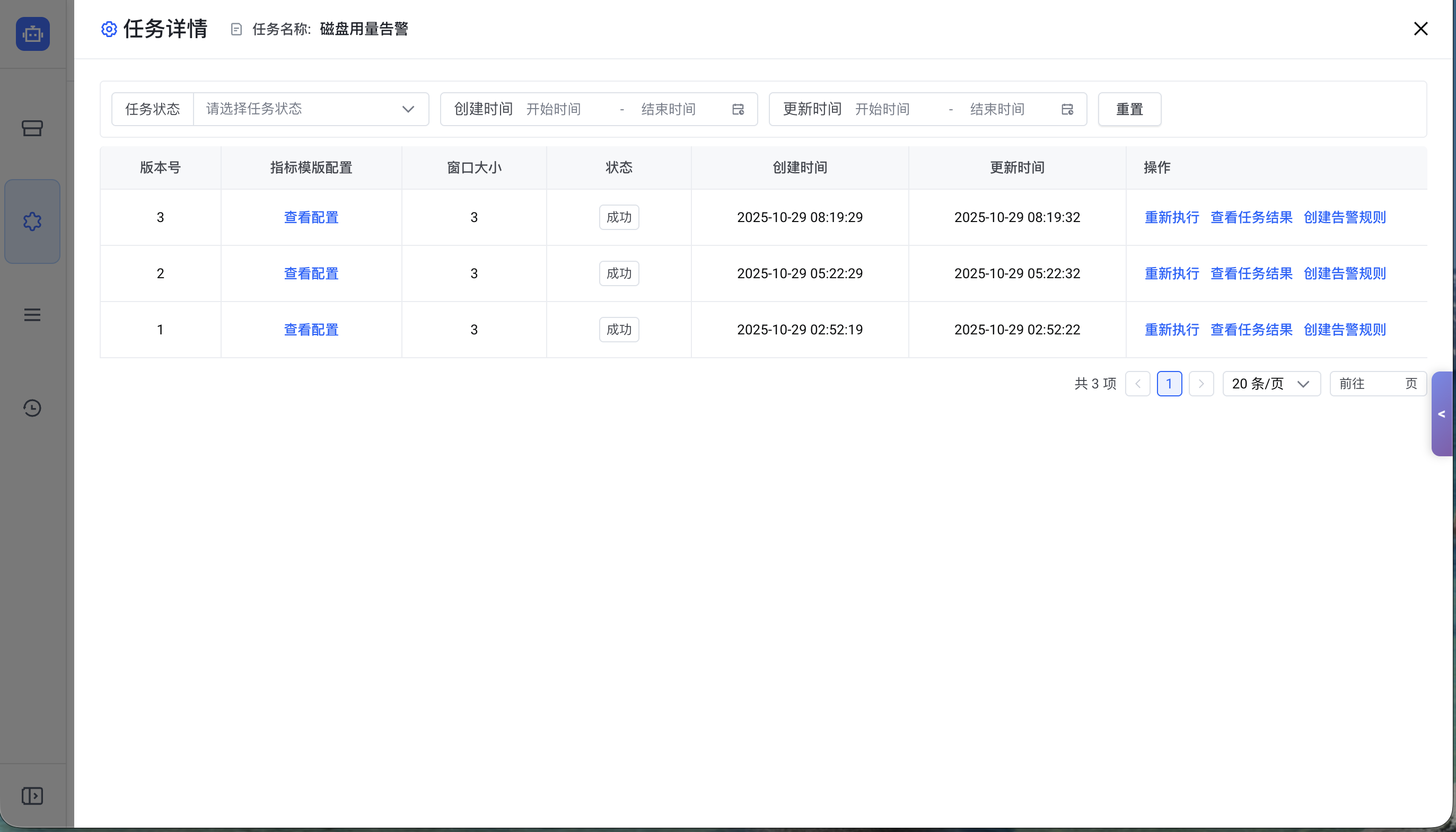Click the collapse panel icon at sidebar bottom
Image resolution: width=1456 pixels, height=832 pixels.
(32, 795)
